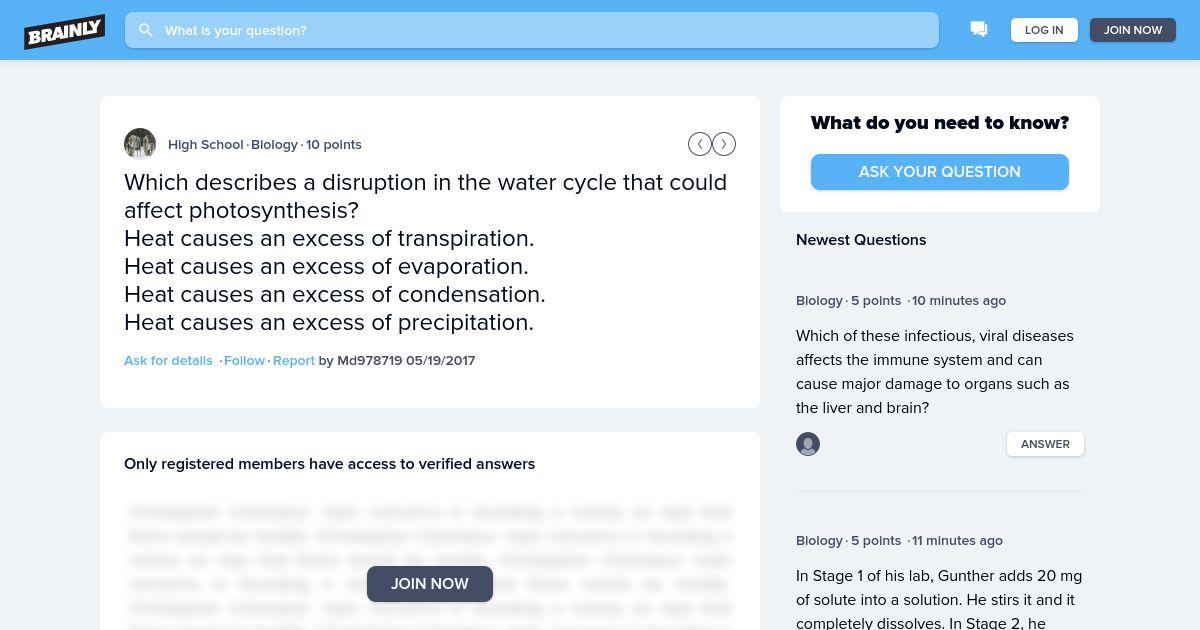Focus the 'What is your question?' search field
Screen dimensions: 1200x630
532,30
